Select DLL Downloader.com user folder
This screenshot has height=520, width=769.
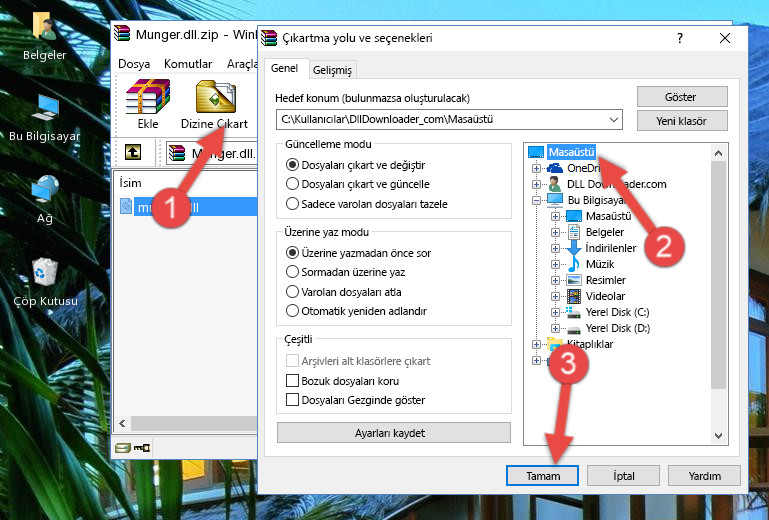click(616, 184)
